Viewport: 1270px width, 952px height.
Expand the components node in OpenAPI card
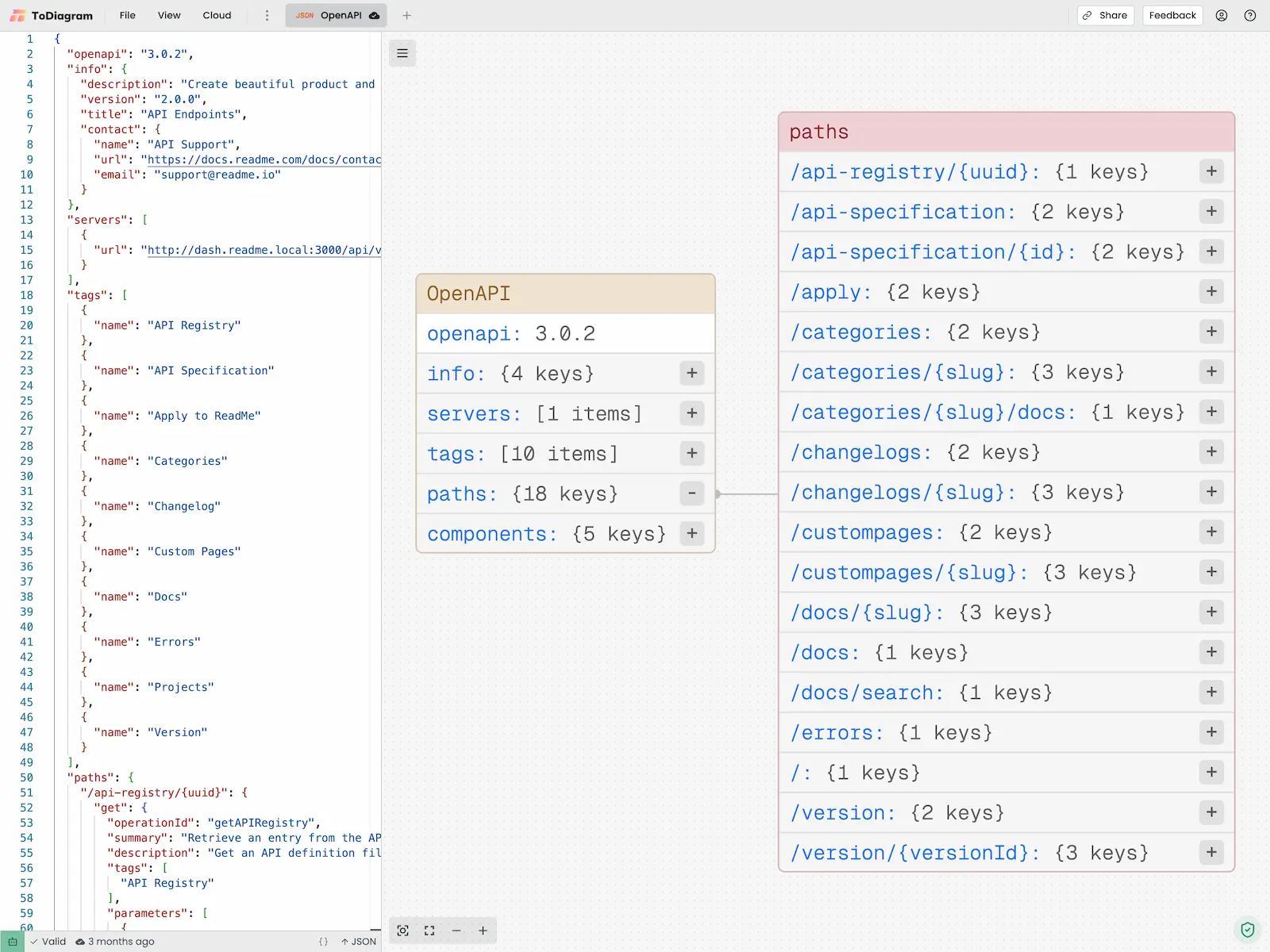(692, 533)
